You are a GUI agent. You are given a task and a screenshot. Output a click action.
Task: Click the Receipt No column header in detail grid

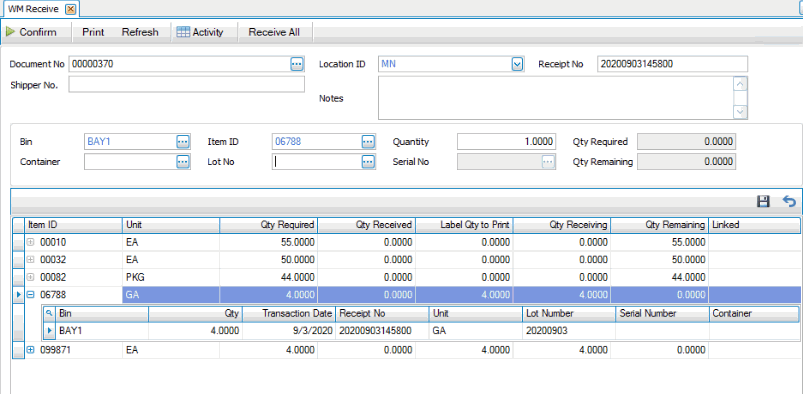pos(383,313)
